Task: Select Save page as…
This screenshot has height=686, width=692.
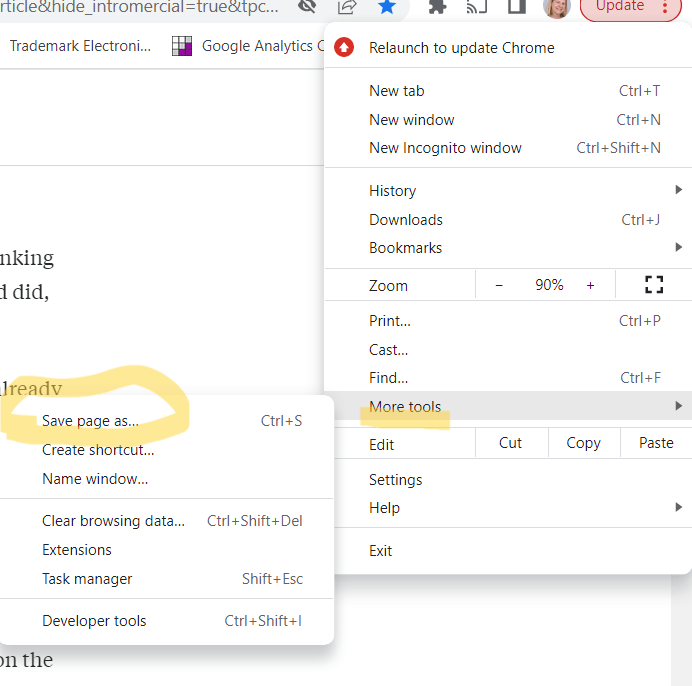Action: click(x=90, y=421)
